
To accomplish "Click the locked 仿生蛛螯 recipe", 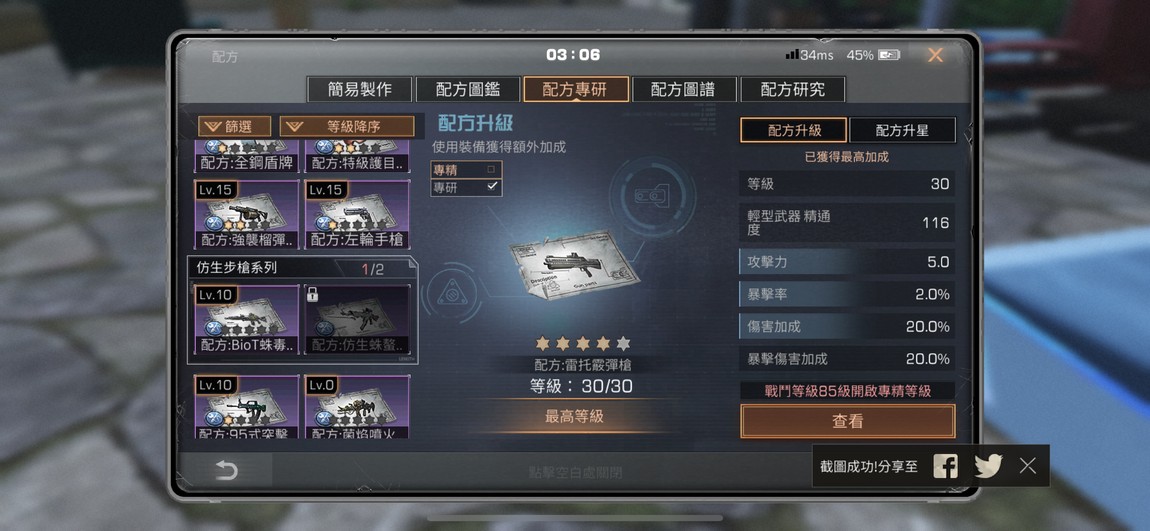I will tap(358, 320).
